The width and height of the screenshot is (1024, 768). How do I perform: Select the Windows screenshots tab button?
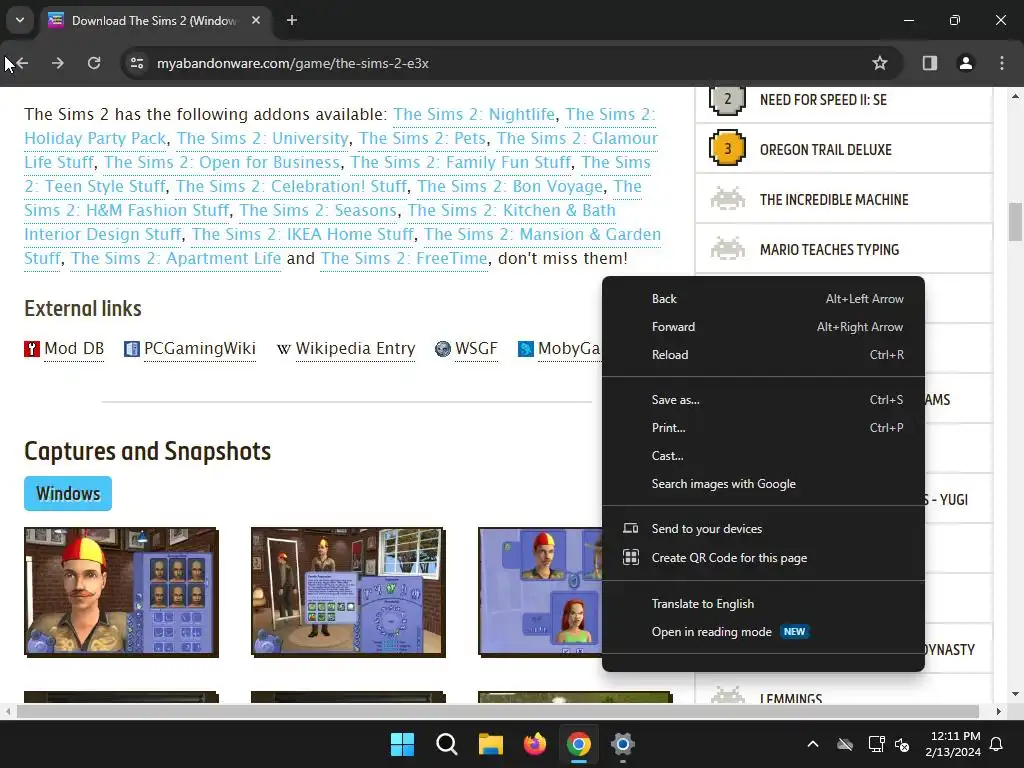point(68,494)
